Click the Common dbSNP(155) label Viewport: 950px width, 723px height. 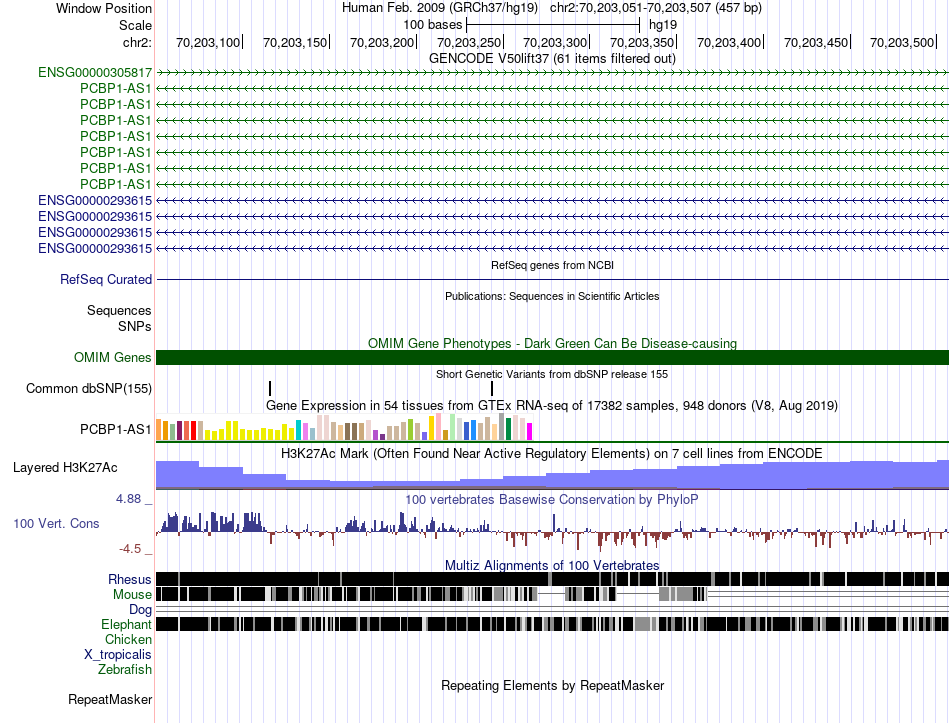[x=89, y=388]
